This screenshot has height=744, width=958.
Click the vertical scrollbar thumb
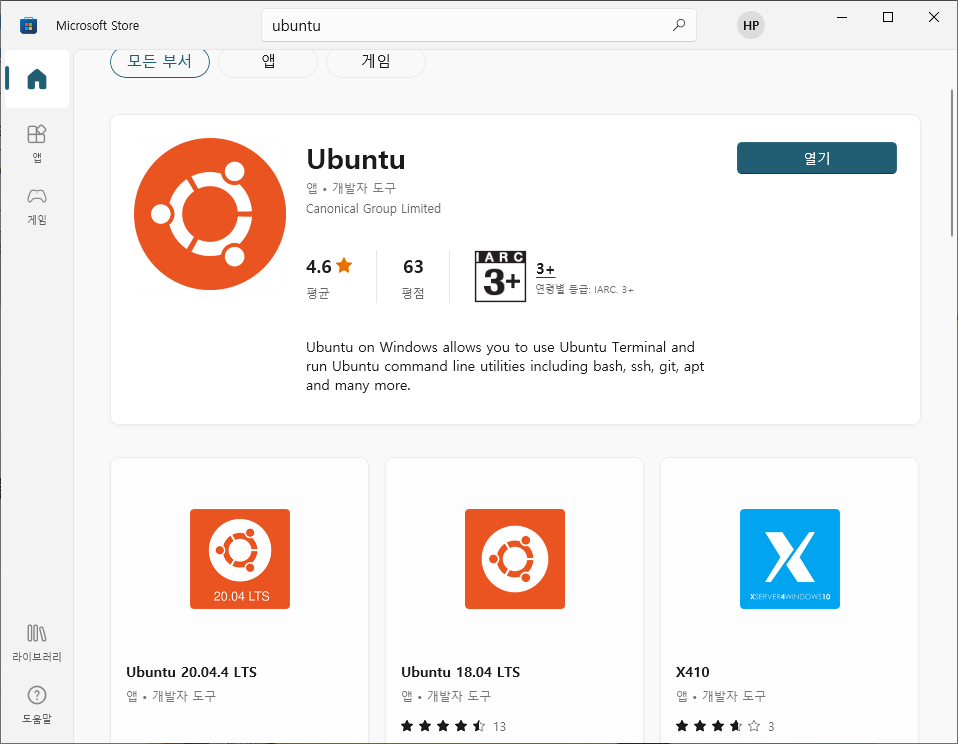pos(951,162)
